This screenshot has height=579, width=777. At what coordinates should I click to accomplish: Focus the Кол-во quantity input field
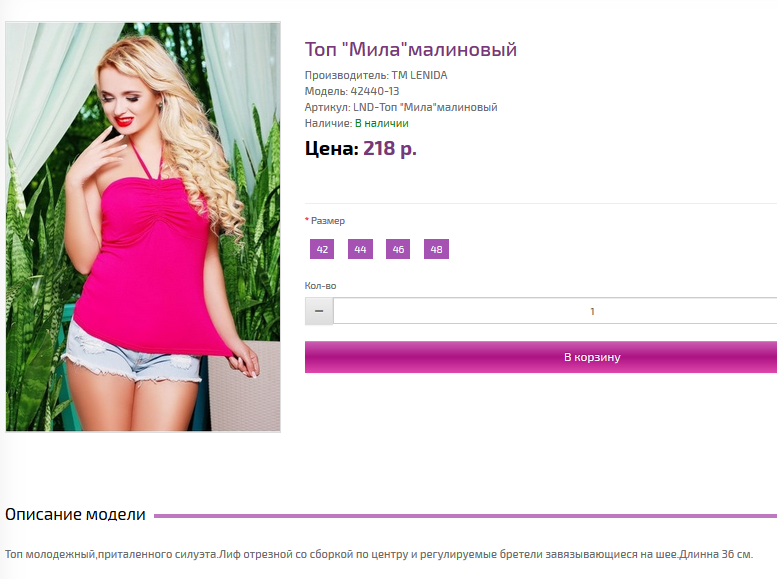click(555, 311)
